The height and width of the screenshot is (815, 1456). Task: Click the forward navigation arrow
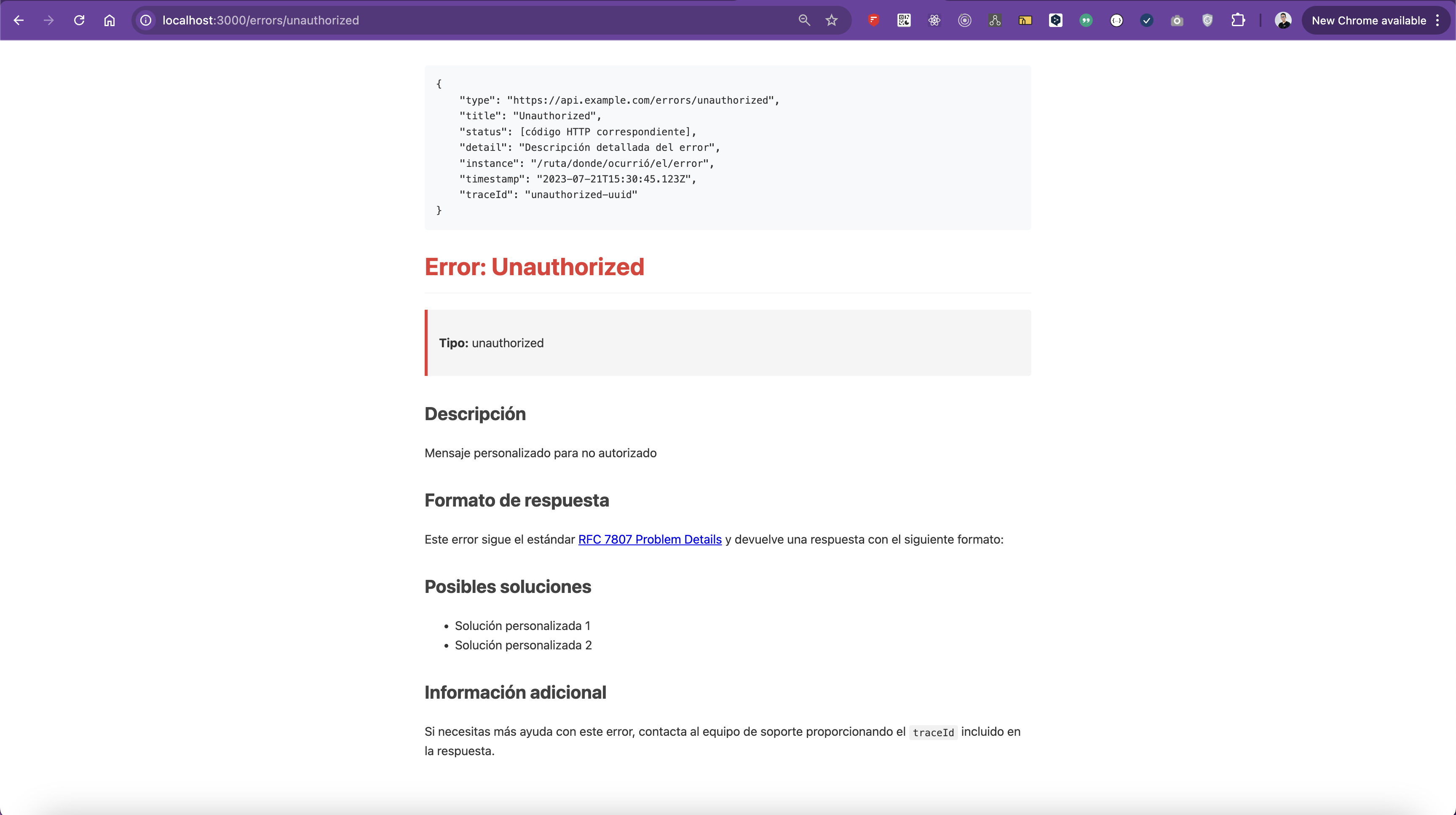(x=48, y=20)
